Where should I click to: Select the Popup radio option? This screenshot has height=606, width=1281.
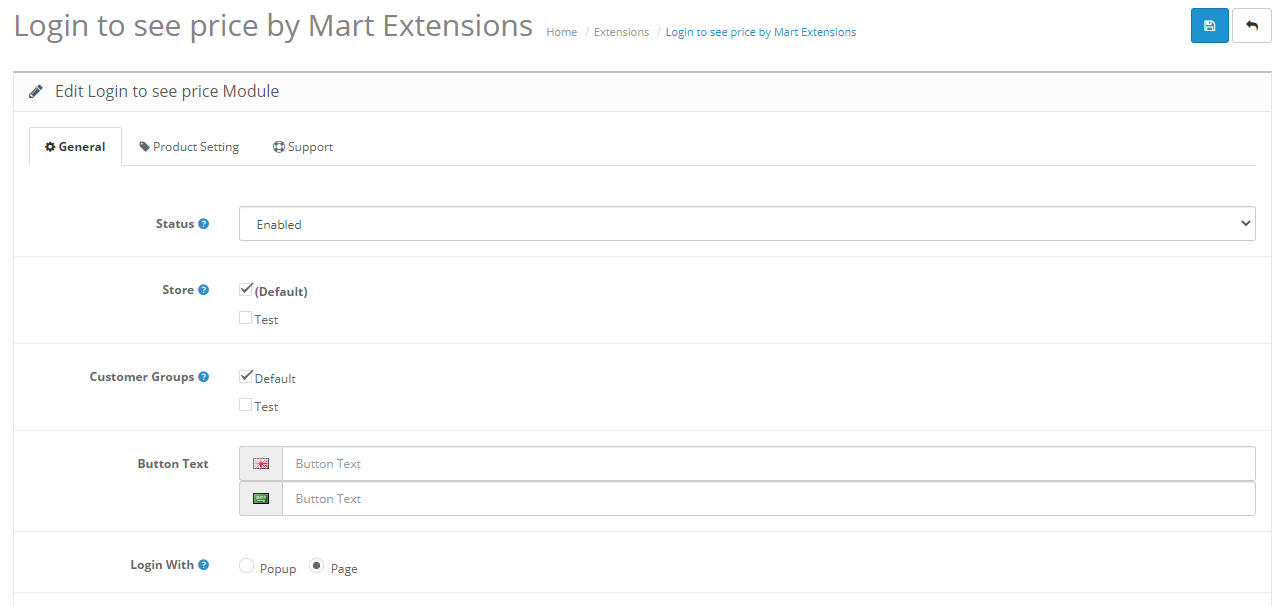[247, 566]
